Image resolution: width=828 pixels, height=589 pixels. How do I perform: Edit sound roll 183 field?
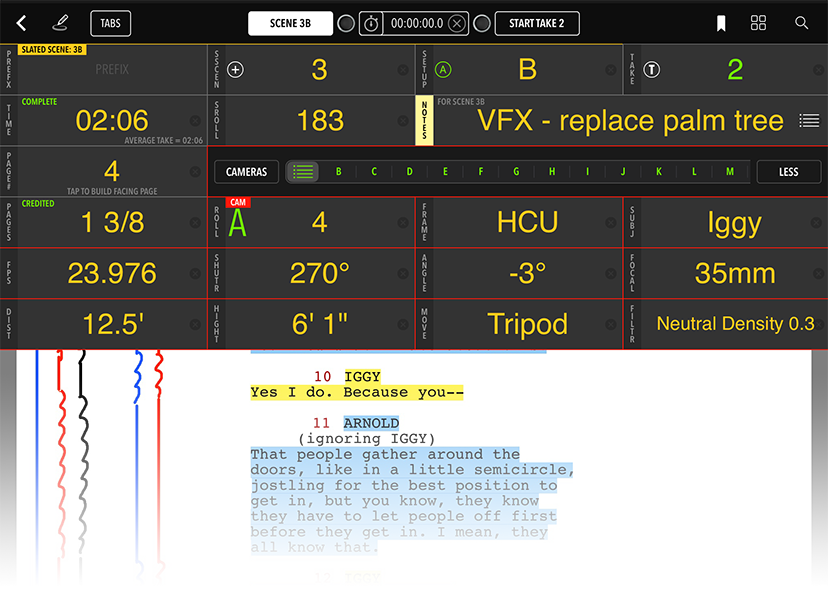[320, 120]
